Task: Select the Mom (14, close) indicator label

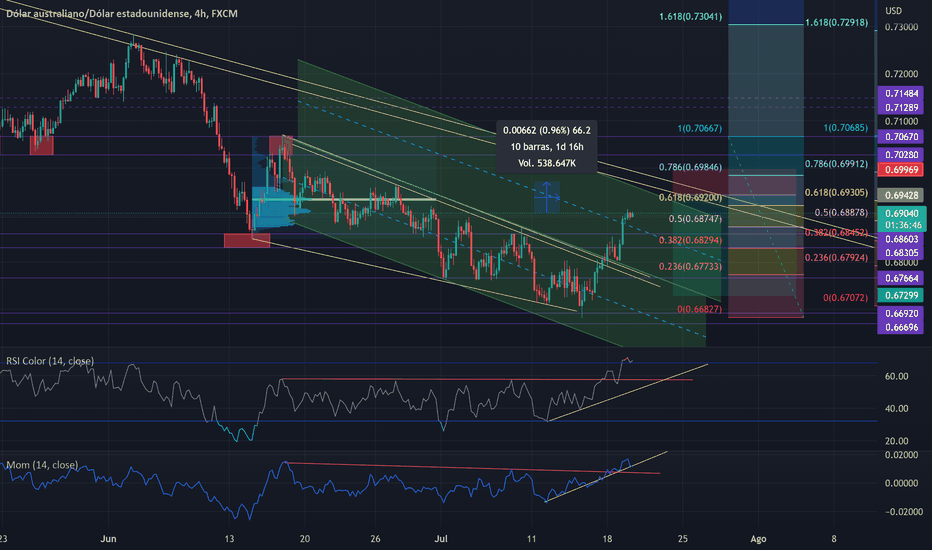Action: pyautogui.click(x=42, y=465)
